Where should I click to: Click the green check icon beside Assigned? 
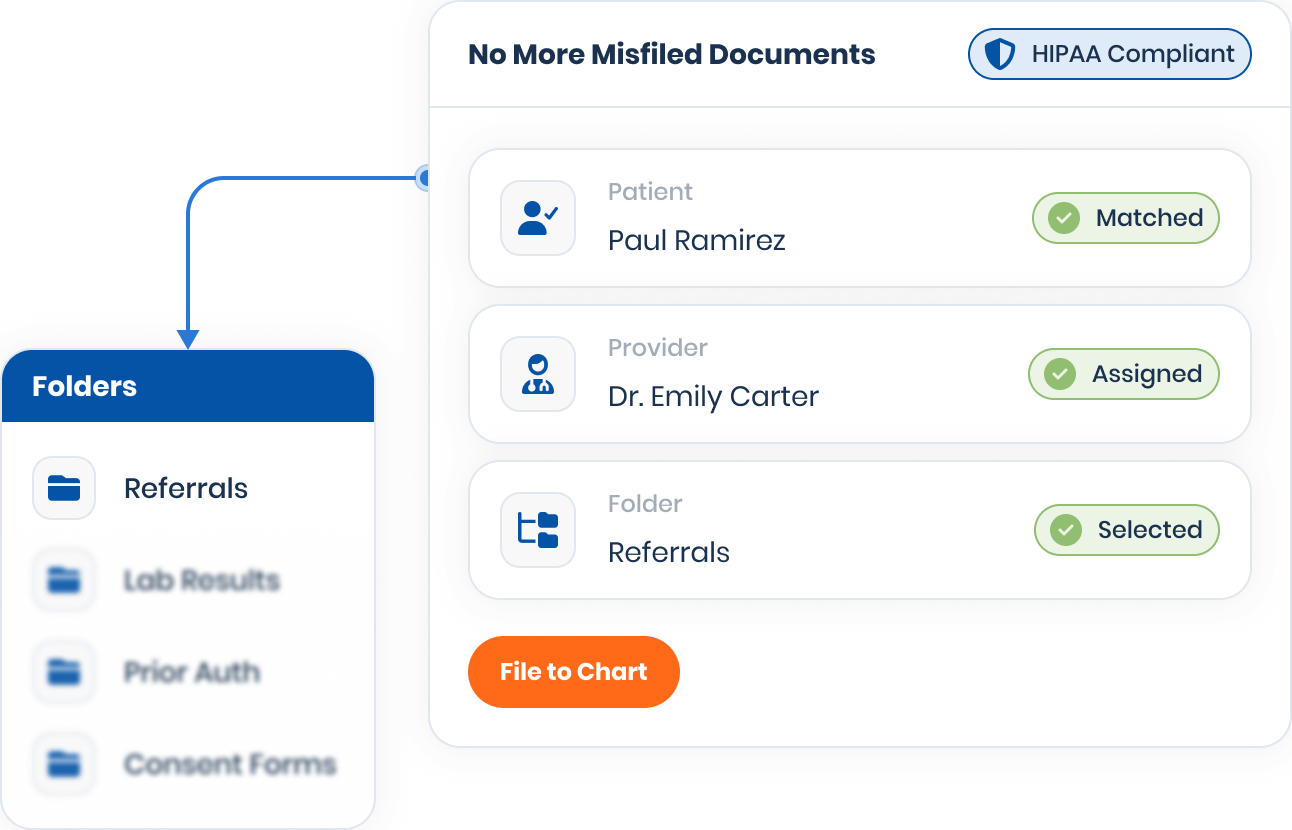coord(1060,374)
